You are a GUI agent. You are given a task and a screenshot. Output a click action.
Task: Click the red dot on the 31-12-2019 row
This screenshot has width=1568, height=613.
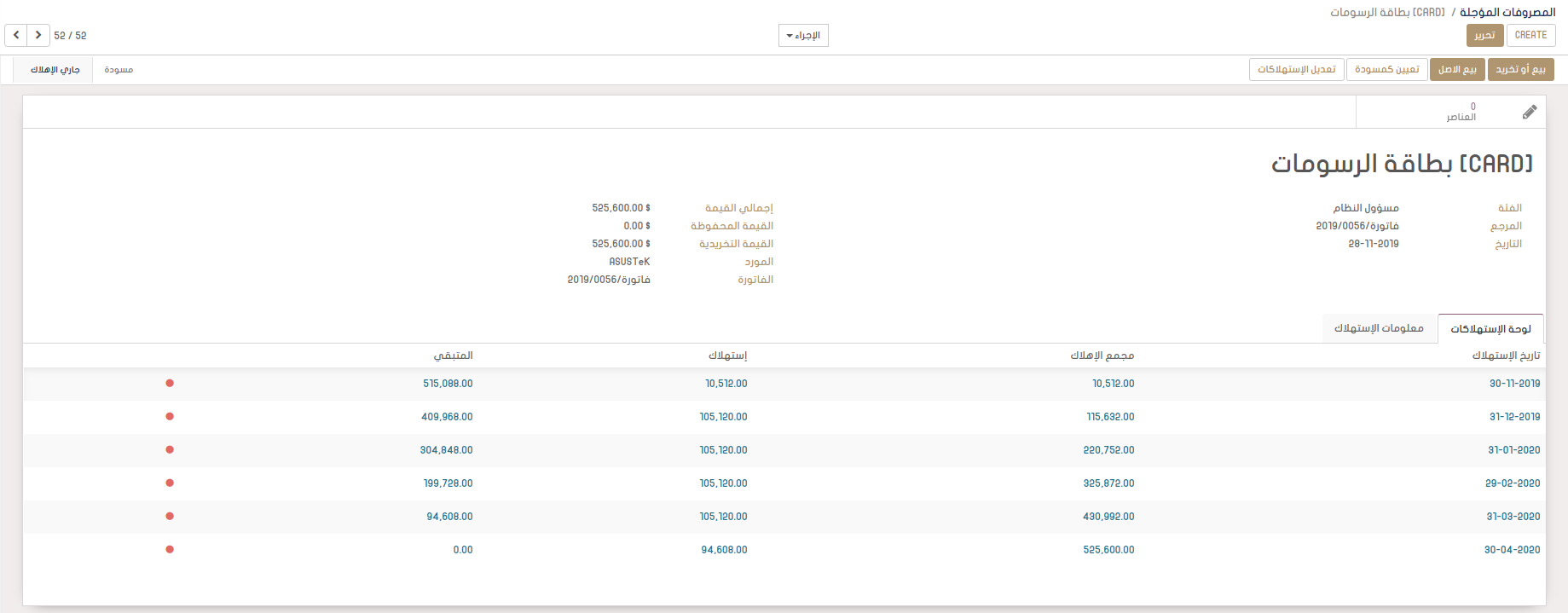170,417
